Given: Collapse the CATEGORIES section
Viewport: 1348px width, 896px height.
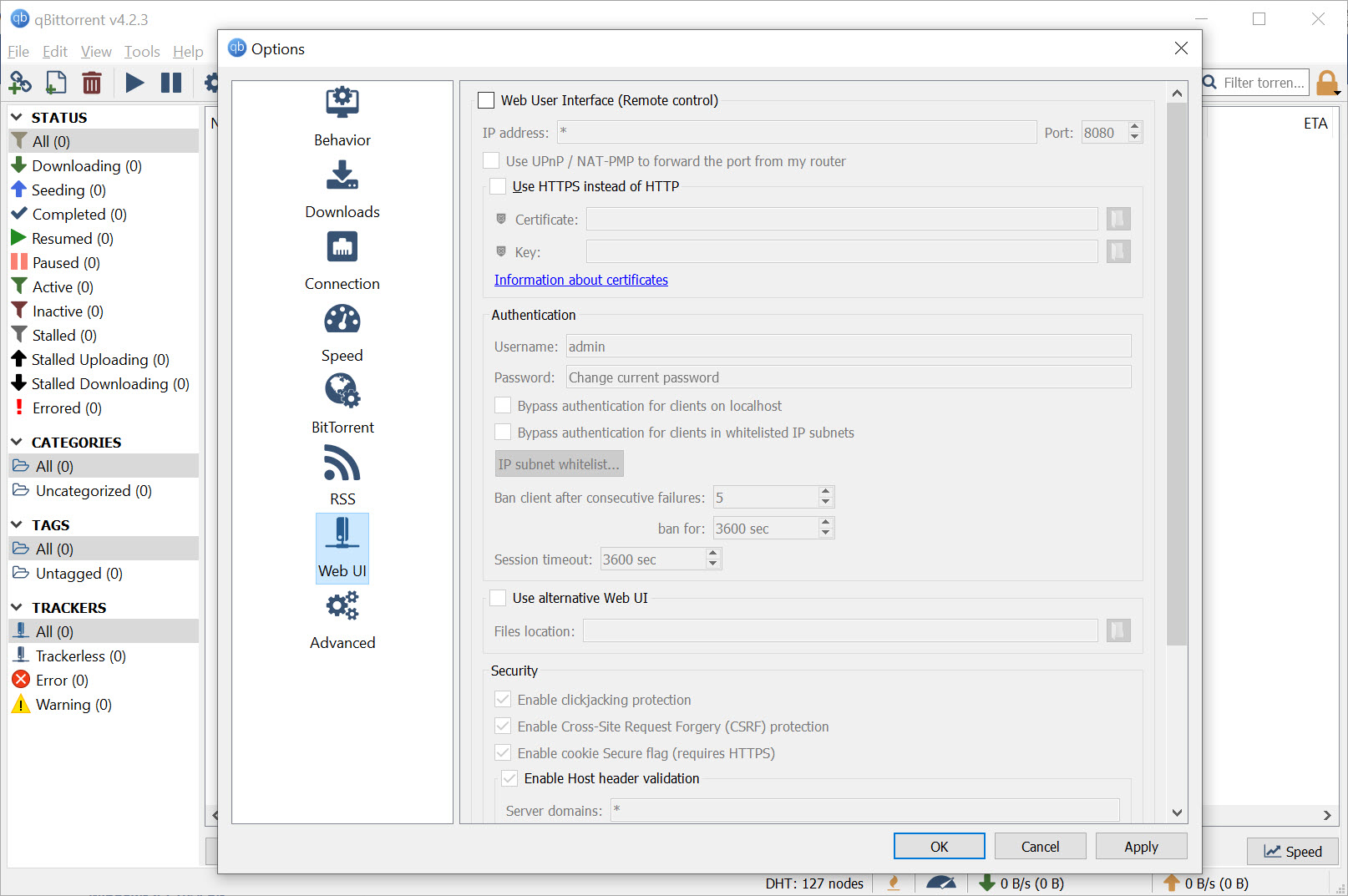Looking at the screenshot, I should [x=17, y=442].
